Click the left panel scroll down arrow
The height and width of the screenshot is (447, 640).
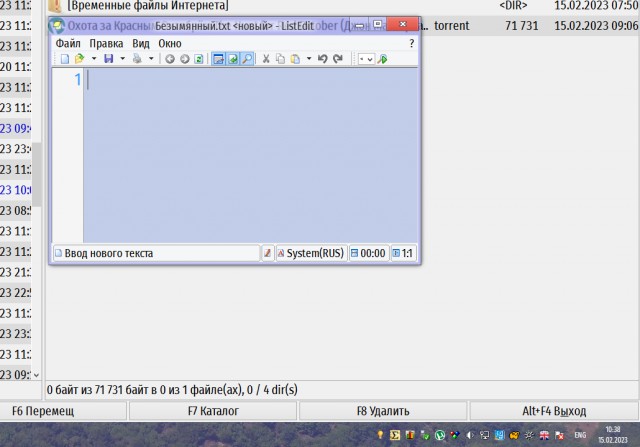[x=37, y=375]
